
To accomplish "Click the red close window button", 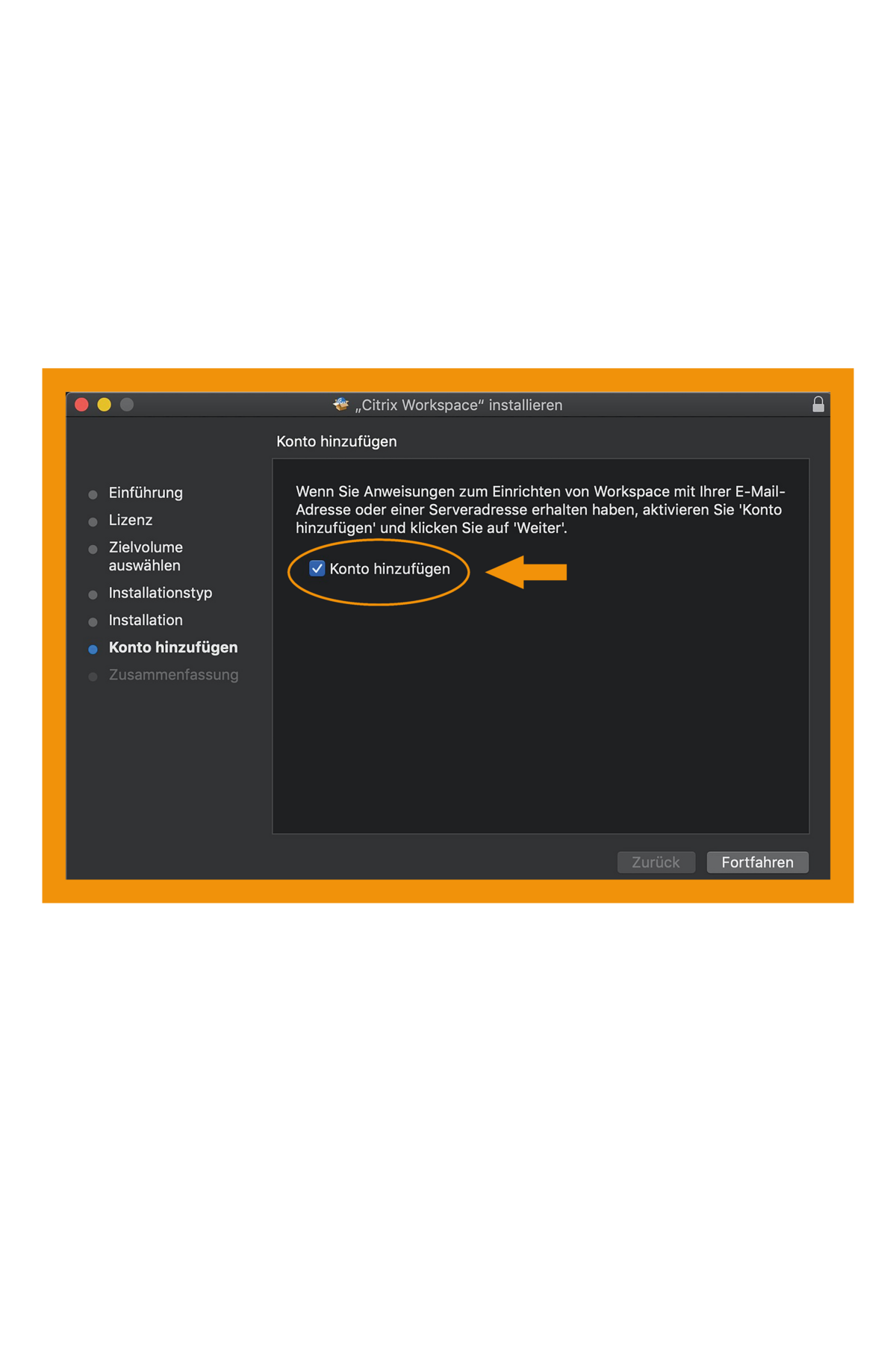I will point(82,404).
